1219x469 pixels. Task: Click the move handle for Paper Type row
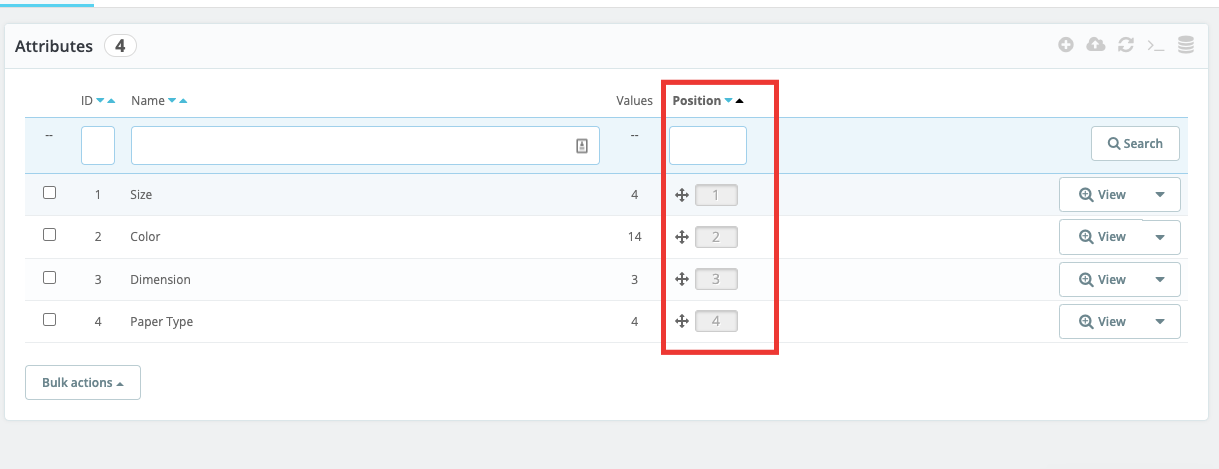tap(681, 321)
